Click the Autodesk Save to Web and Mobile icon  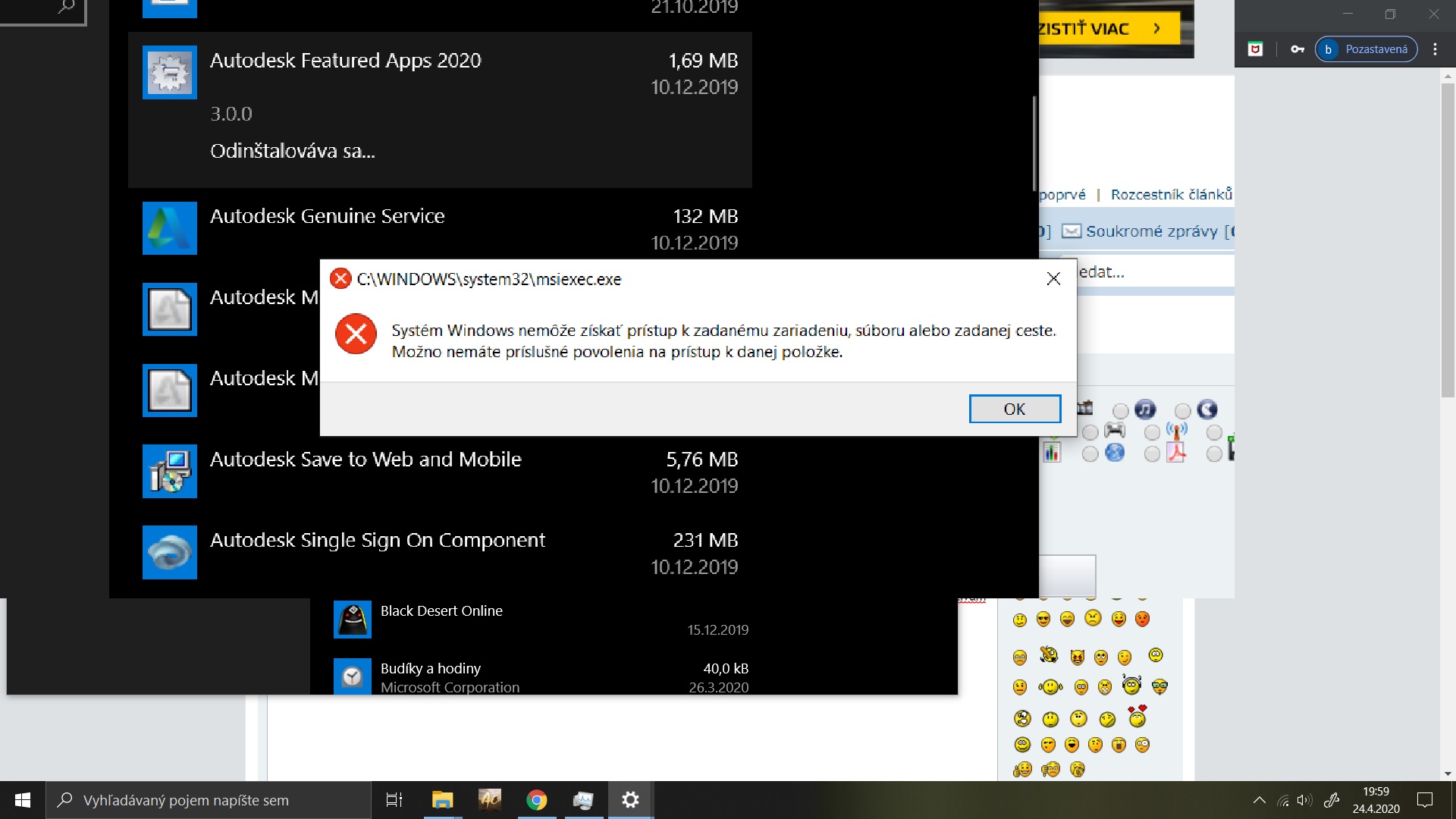(x=169, y=471)
